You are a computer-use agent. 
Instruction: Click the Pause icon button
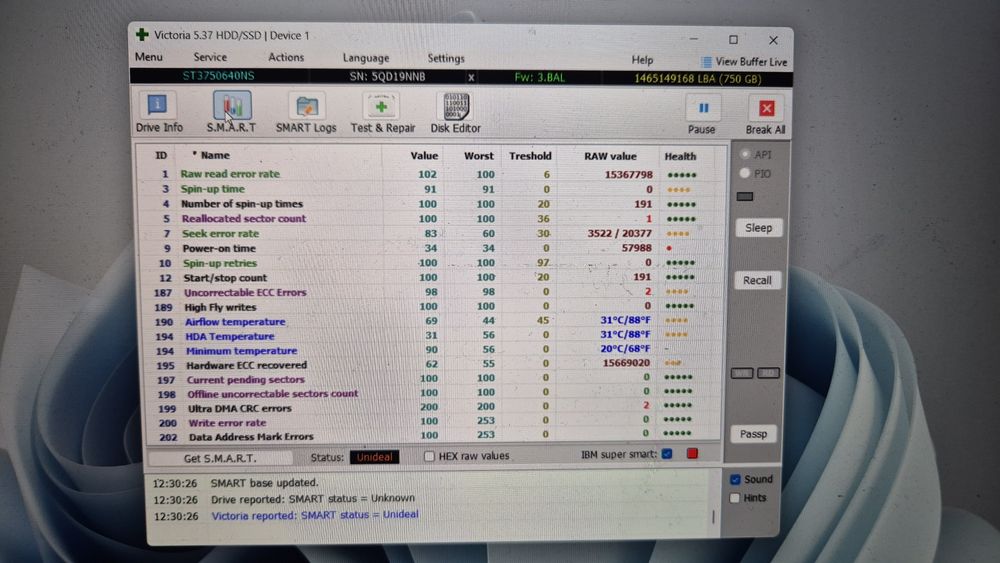[x=702, y=108]
